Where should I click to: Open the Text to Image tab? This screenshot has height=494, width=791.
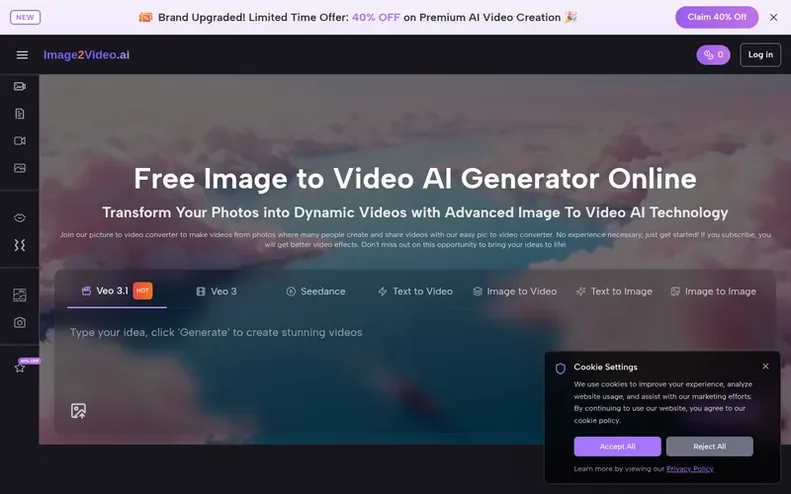pos(614,291)
